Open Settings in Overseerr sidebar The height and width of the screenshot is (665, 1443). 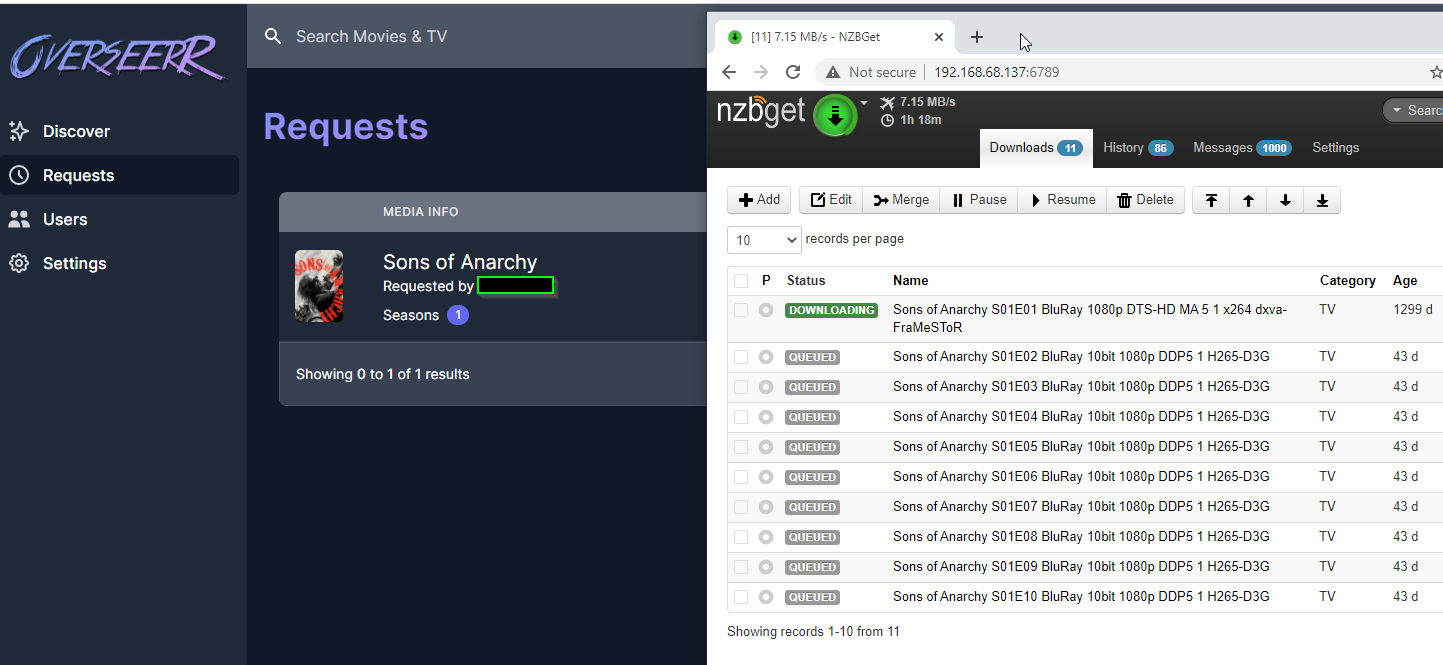[74, 263]
